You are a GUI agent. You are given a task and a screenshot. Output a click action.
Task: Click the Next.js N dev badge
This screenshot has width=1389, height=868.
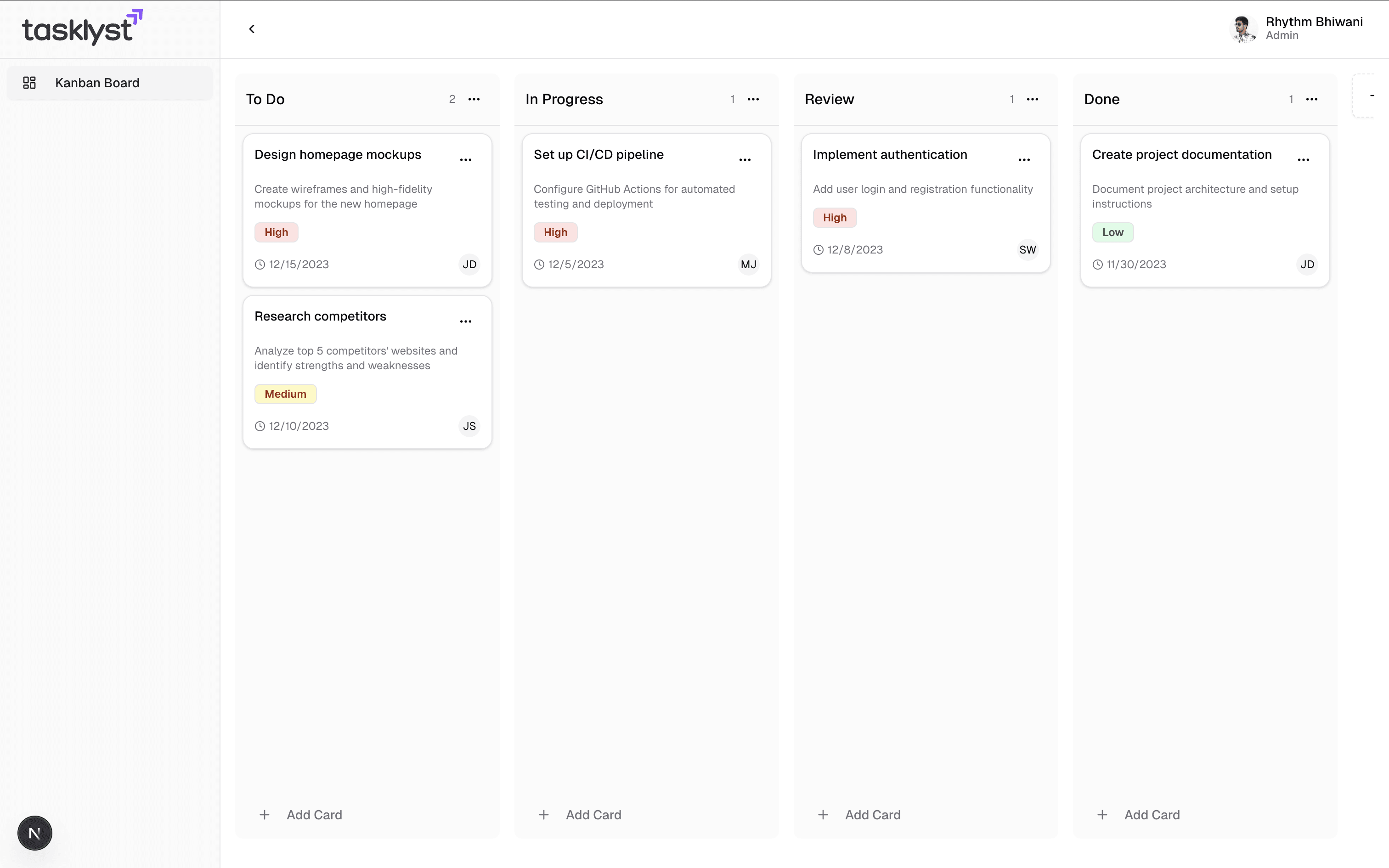[34, 833]
